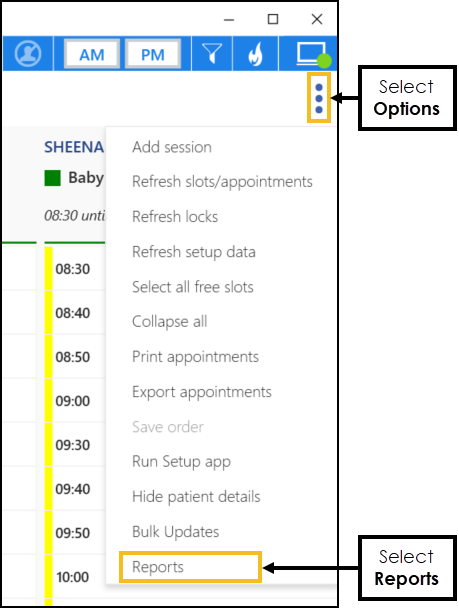
Task: Open Run Setup app entry
Action: tap(181, 462)
